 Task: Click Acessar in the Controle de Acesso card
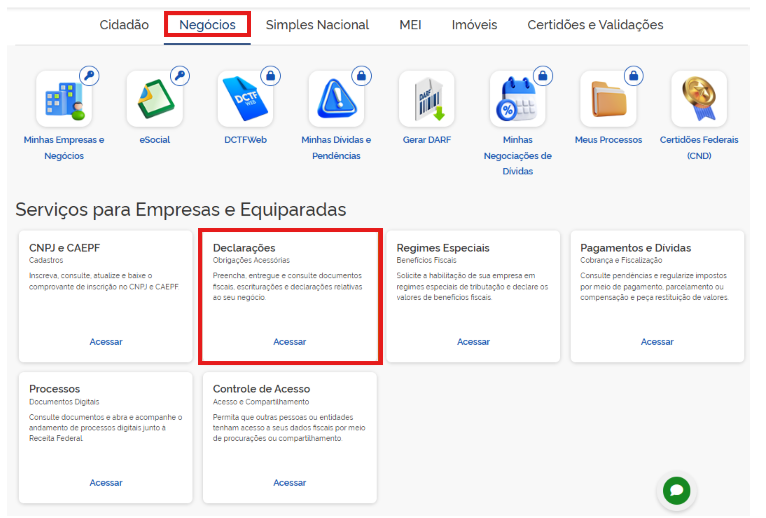click(289, 483)
